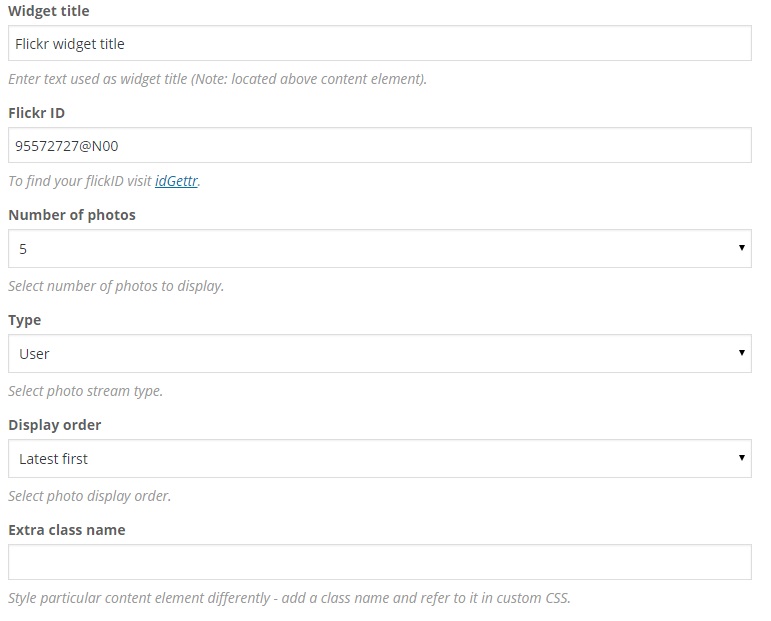Open the idGettr link
Image resolution: width=771 pixels, height=621 pixels.
176,182
